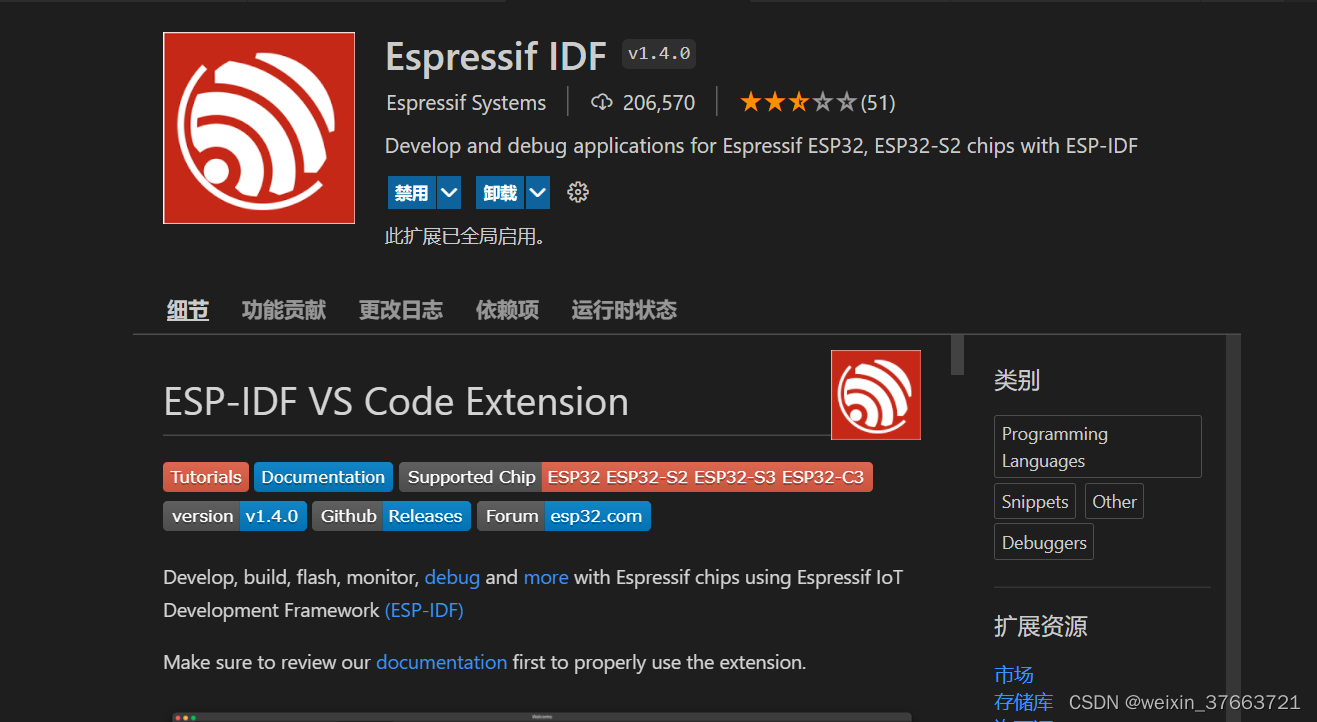This screenshot has width=1317, height=722.
Task: Switch to the 细节 tab
Action: pos(188,310)
